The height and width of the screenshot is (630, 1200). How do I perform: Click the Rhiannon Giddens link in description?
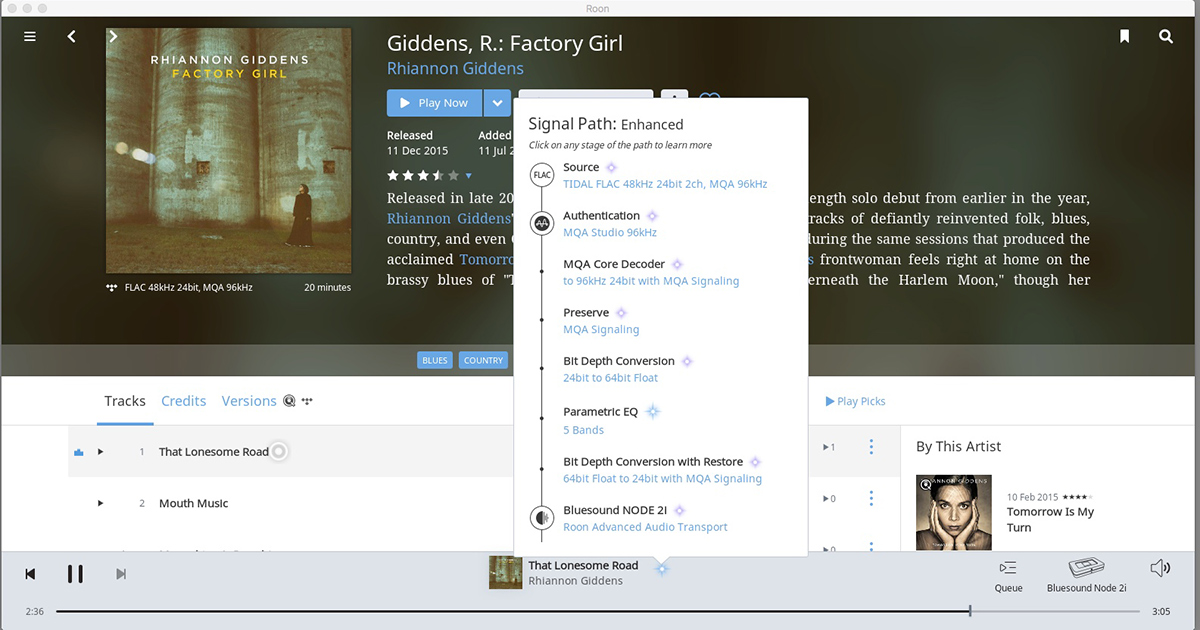point(449,218)
